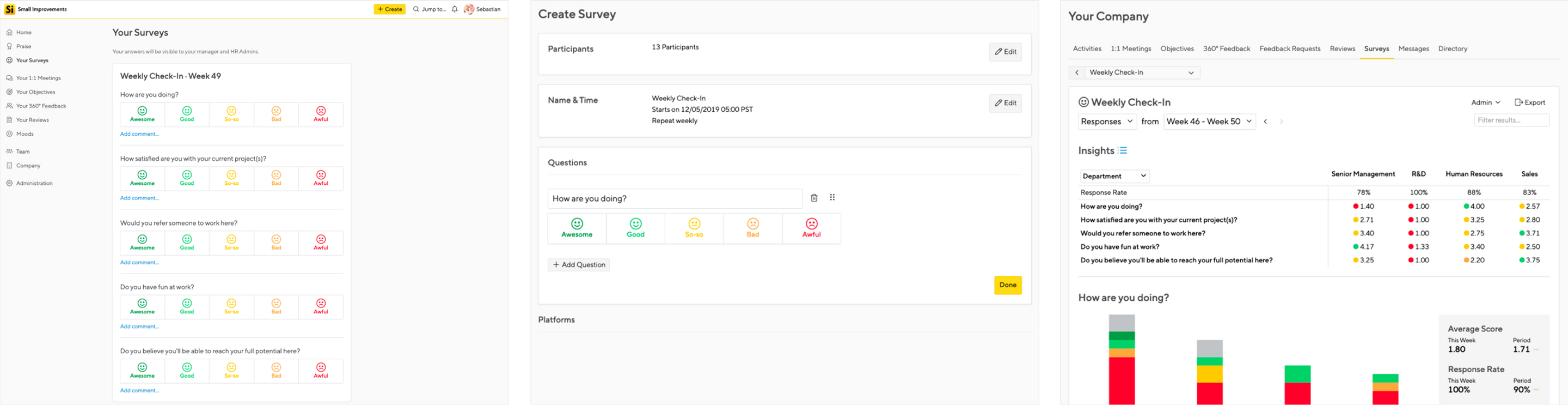This screenshot has height=405, width=1568.
Task: Go to previous week range arrow
Action: 1265,122
